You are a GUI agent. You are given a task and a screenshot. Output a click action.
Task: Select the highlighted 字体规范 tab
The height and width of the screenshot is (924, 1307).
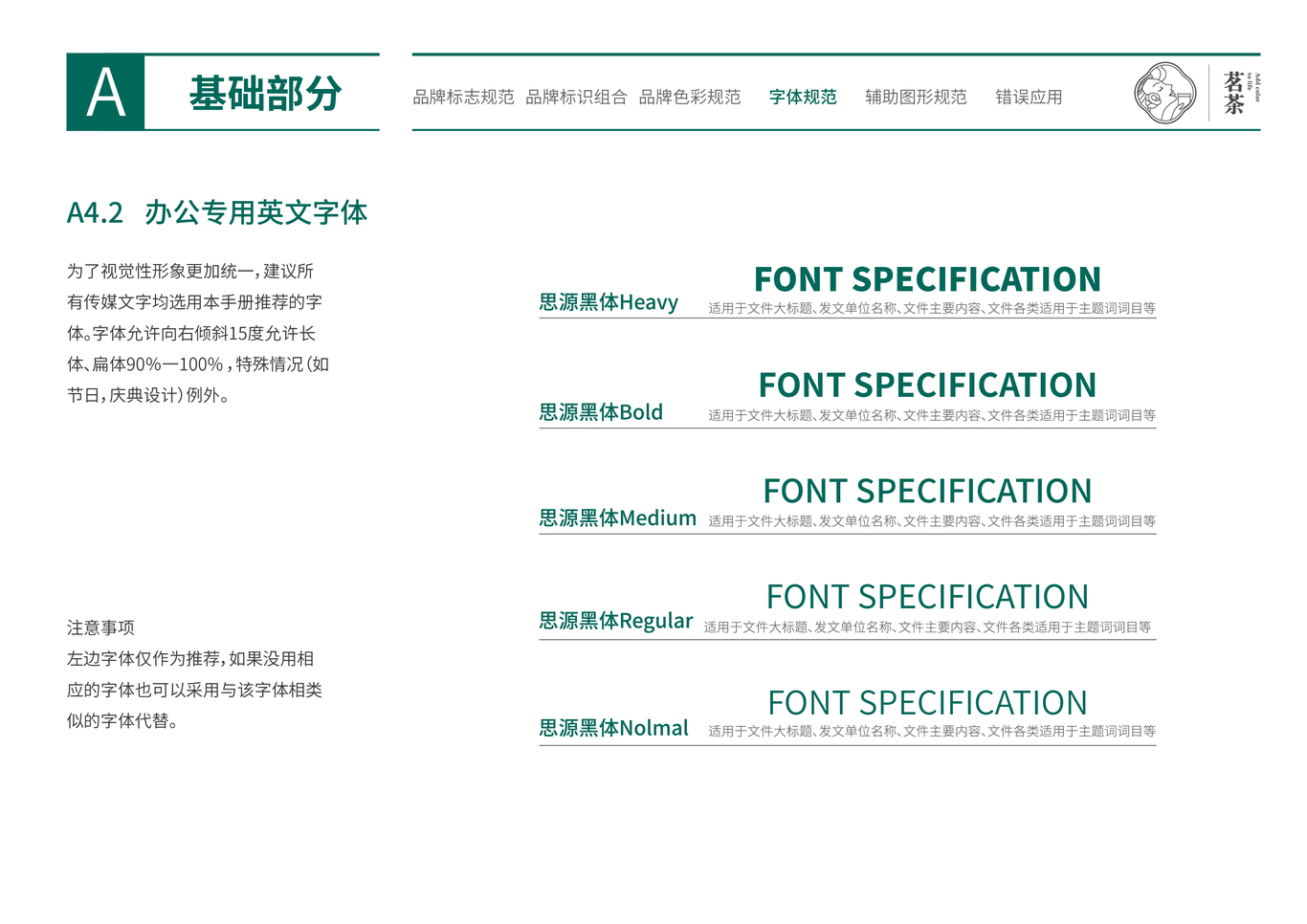pos(803,97)
